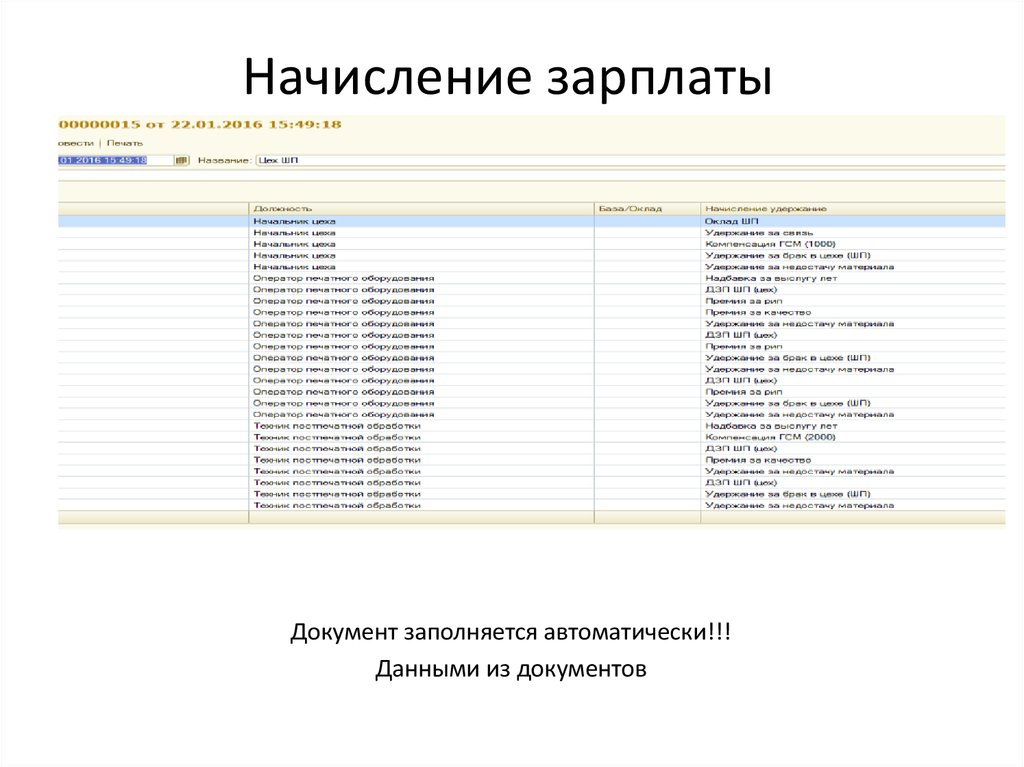1024x767 pixels.
Task: Focus the highlighted document date field
Action: (103, 160)
